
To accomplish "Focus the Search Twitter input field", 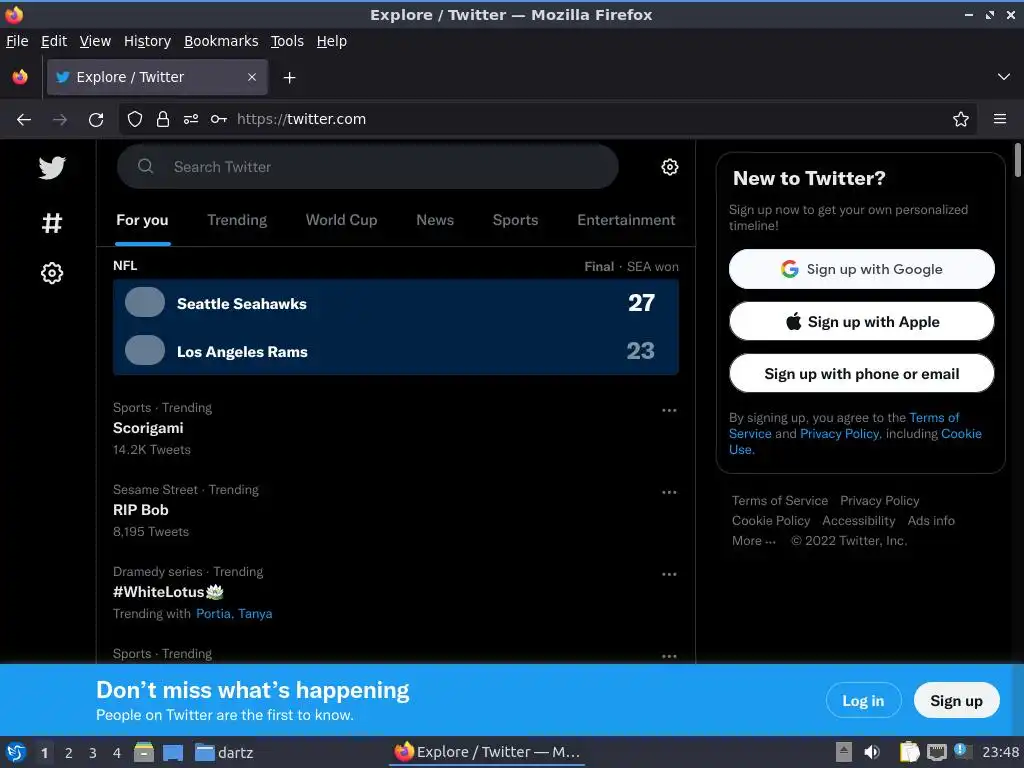I will [x=368, y=167].
